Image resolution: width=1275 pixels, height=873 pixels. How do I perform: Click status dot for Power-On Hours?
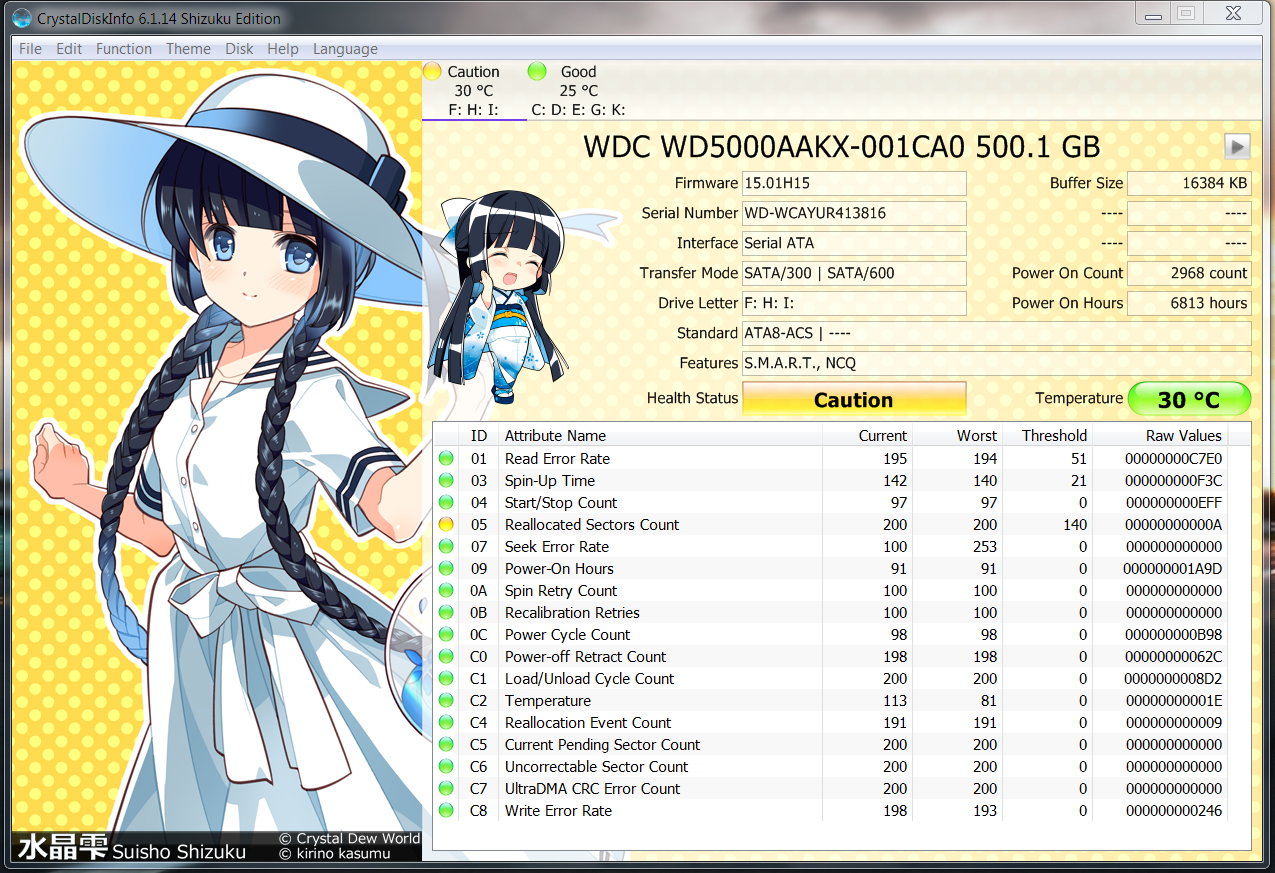pyautogui.click(x=446, y=569)
